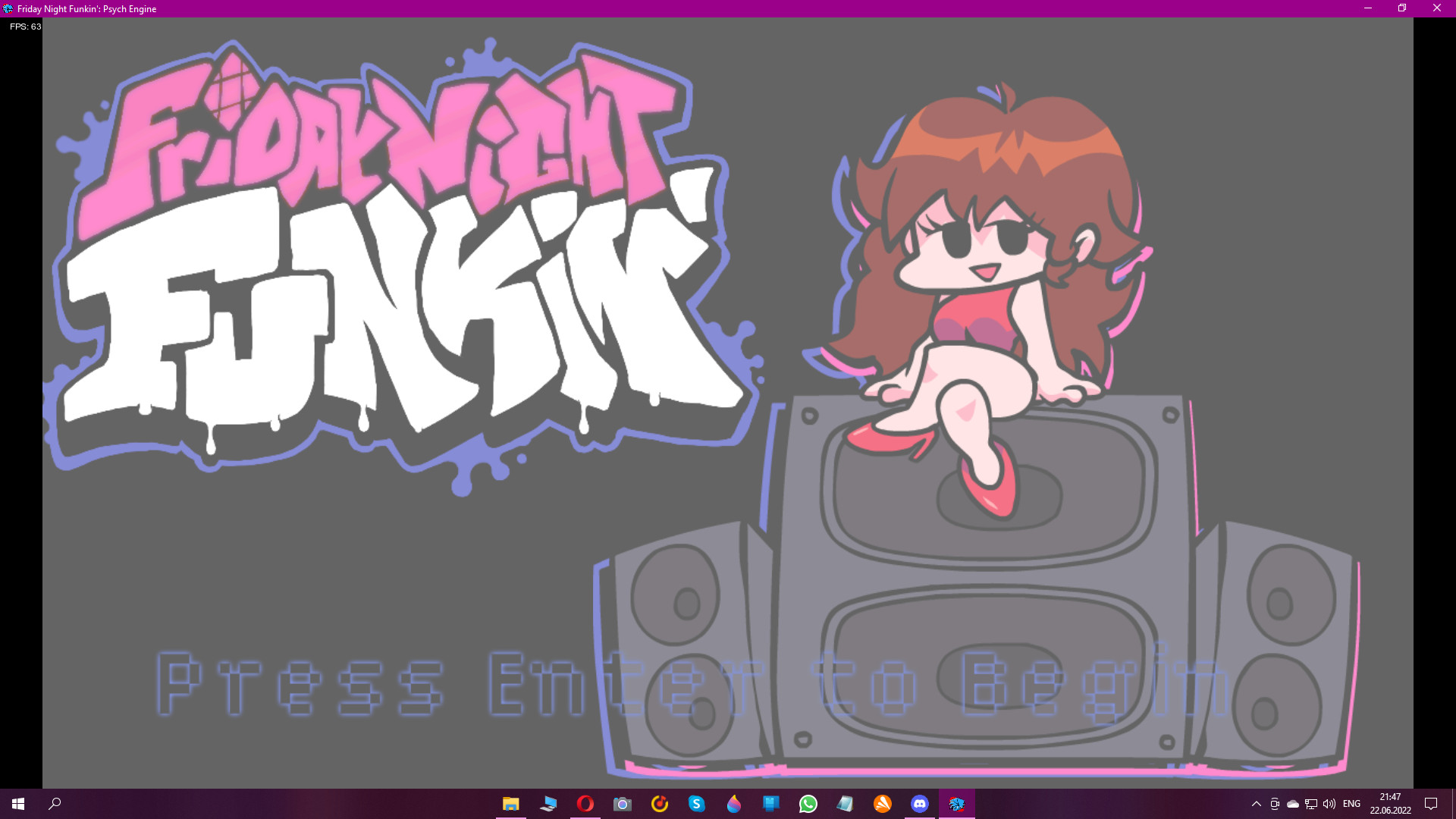Switch to Discord in the taskbar
Image resolution: width=1456 pixels, height=819 pixels.
(x=920, y=804)
